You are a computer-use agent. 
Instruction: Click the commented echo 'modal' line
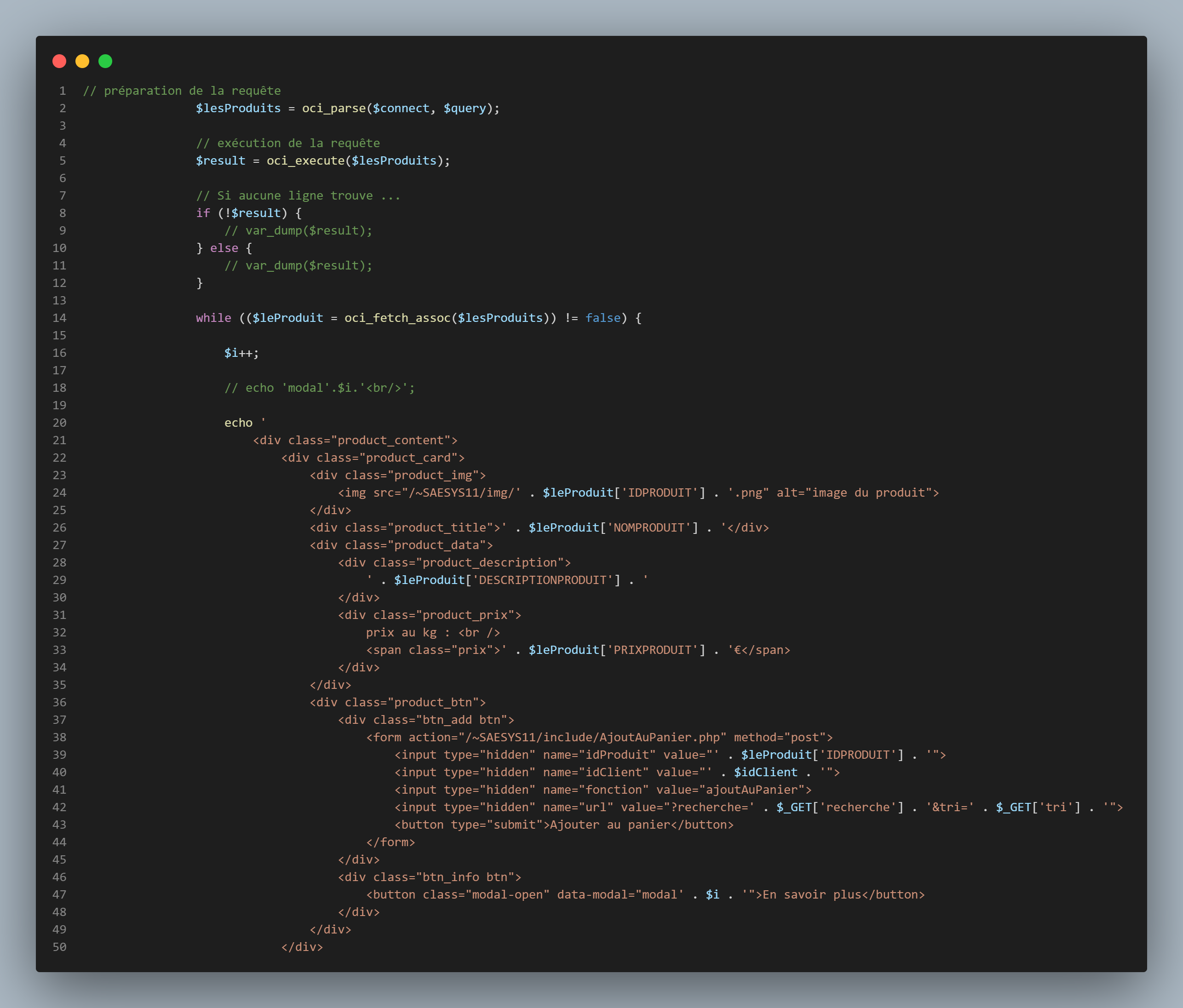320,388
